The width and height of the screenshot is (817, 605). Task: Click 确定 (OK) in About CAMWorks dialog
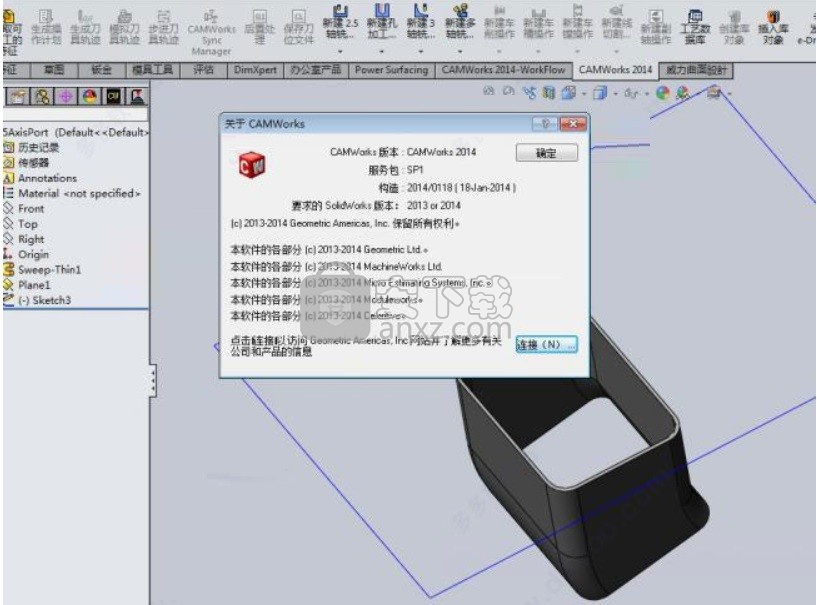pyautogui.click(x=547, y=153)
